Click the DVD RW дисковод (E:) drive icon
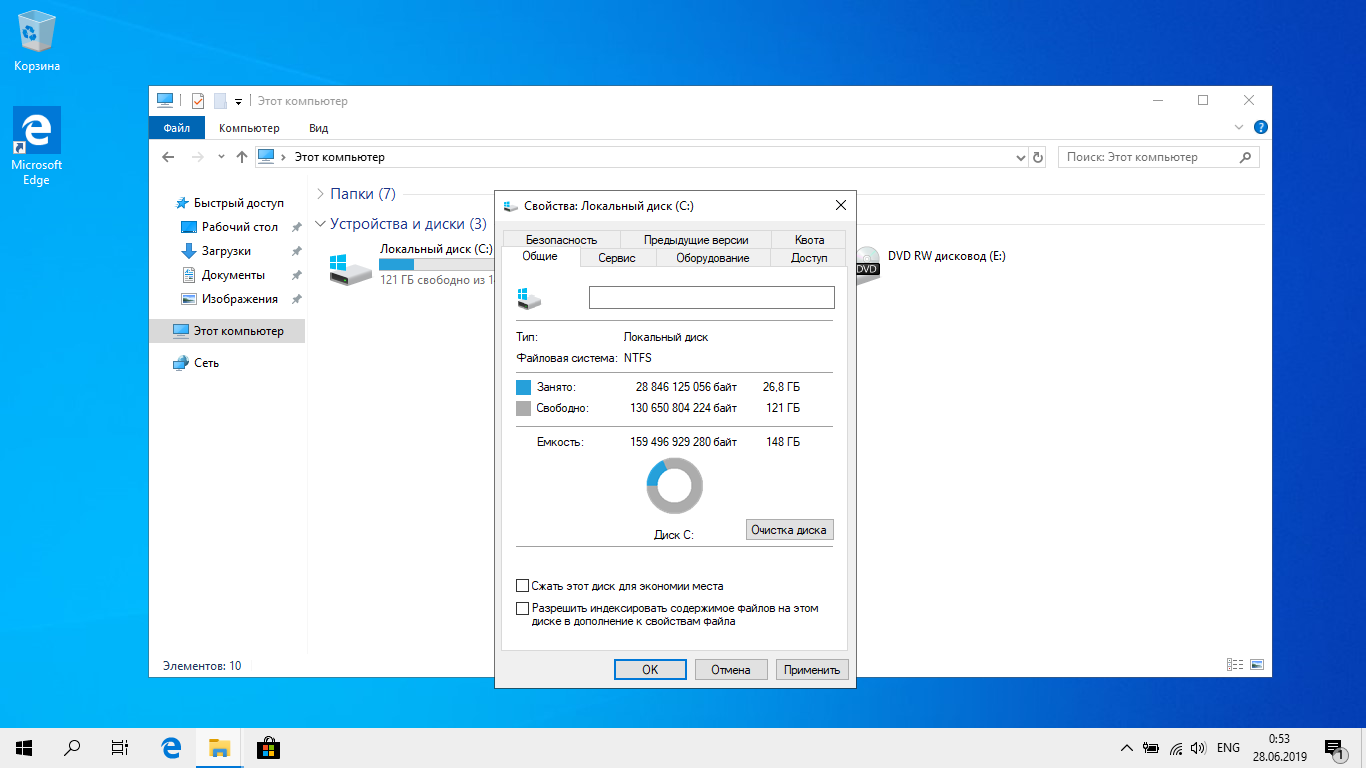 point(866,262)
